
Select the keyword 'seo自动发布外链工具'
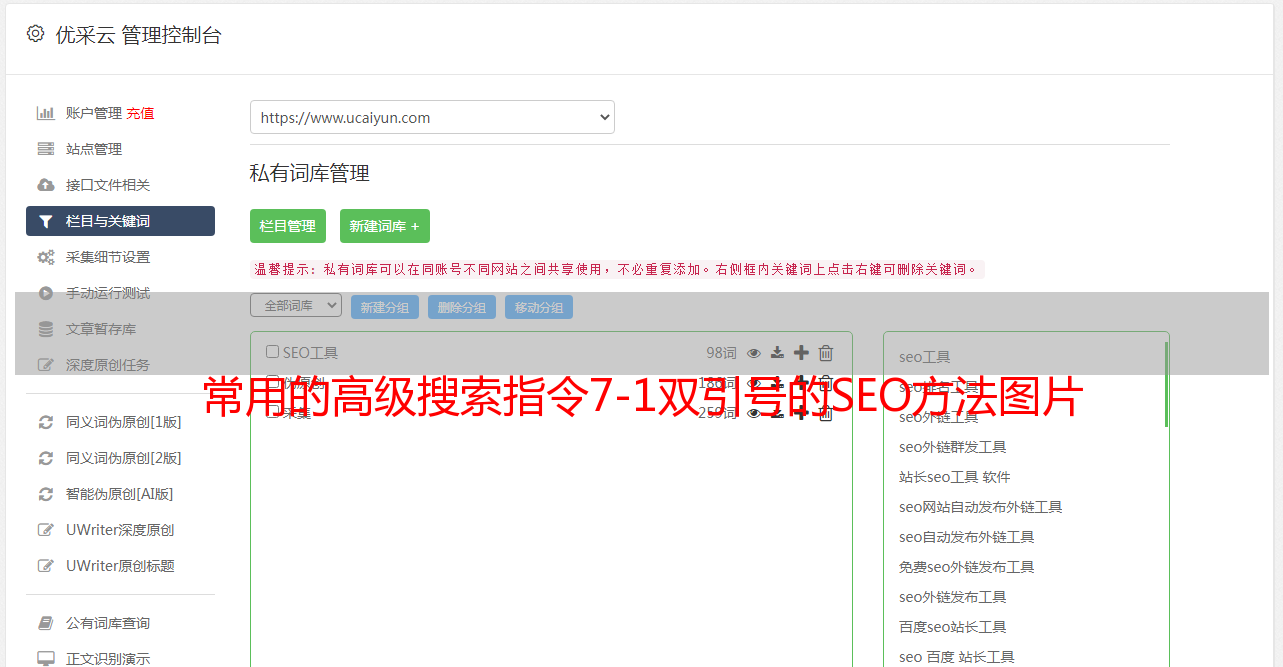[x=967, y=537]
